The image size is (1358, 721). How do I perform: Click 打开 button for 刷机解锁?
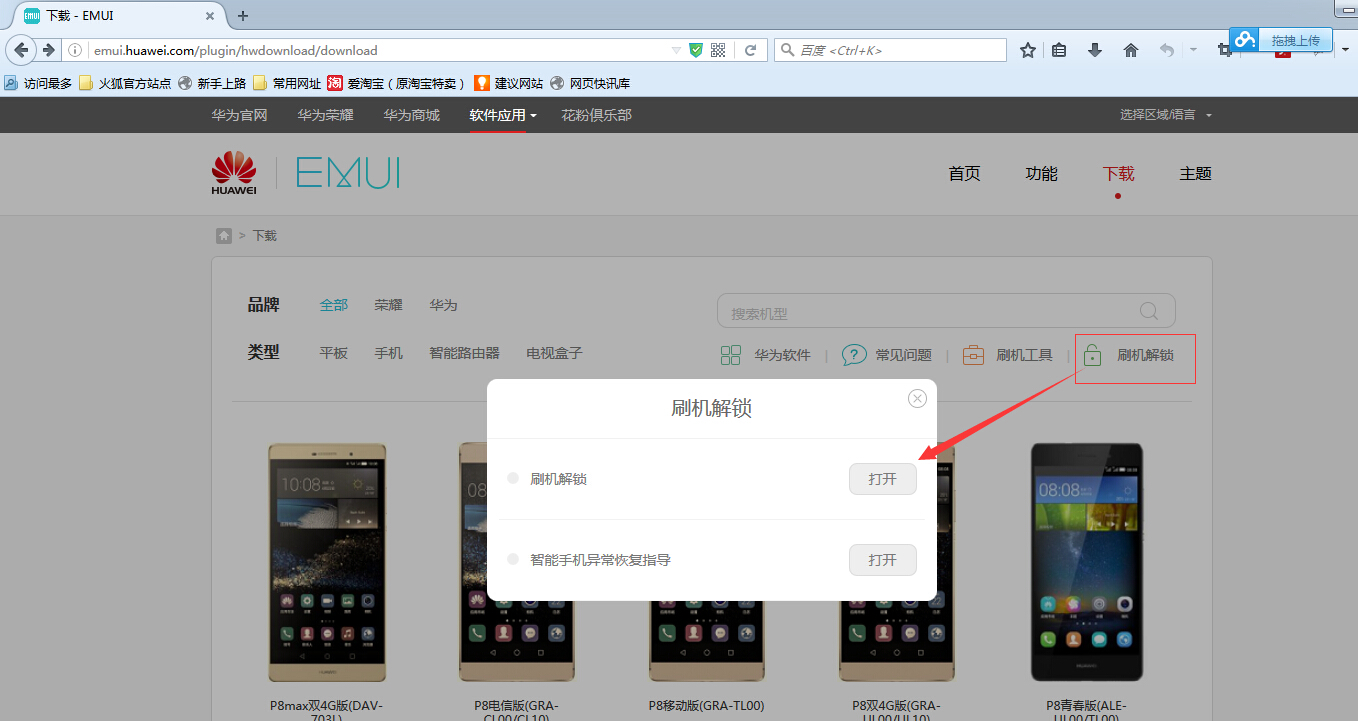click(883, 479)
